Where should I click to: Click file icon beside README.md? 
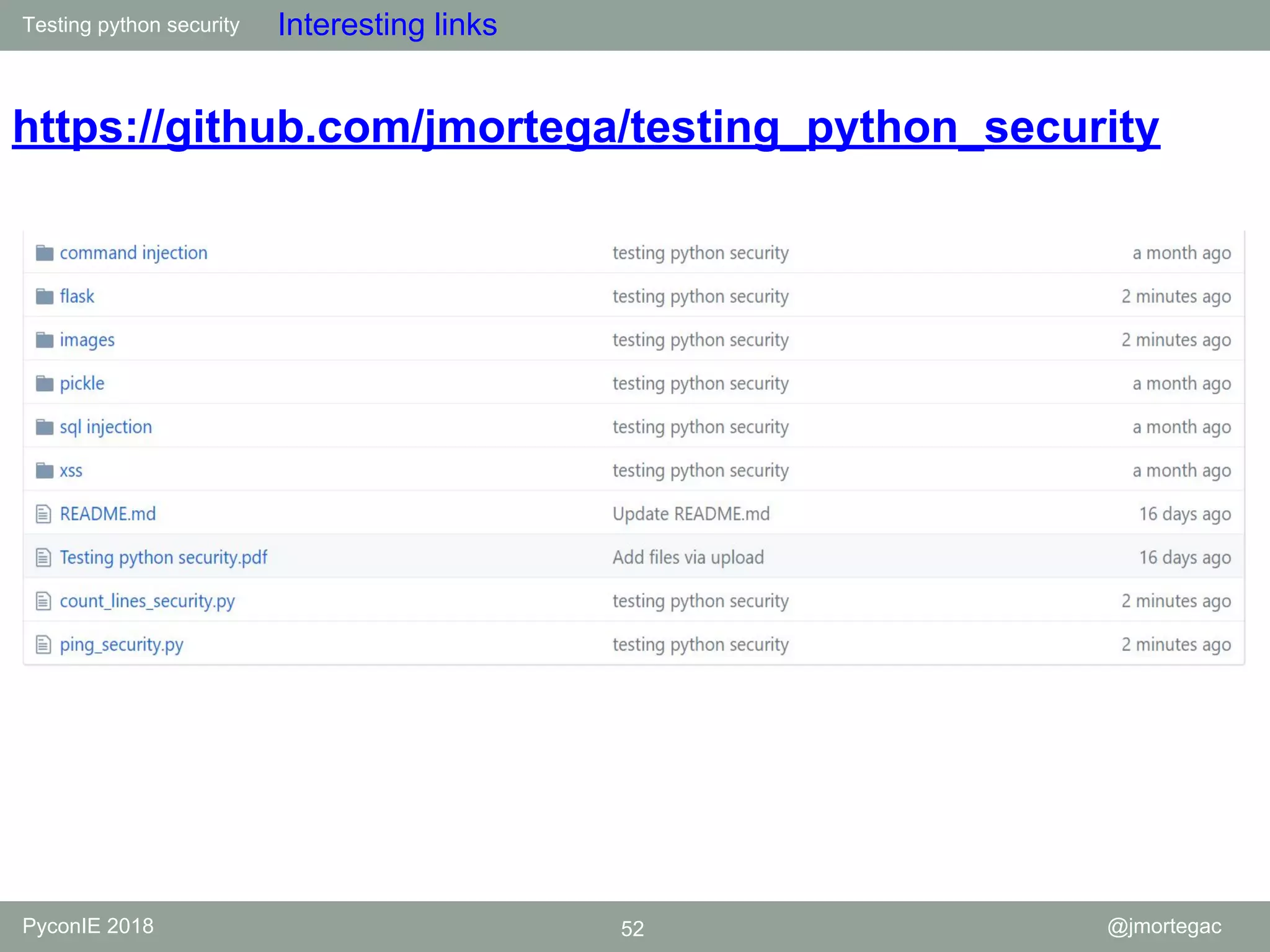[43, 514]
